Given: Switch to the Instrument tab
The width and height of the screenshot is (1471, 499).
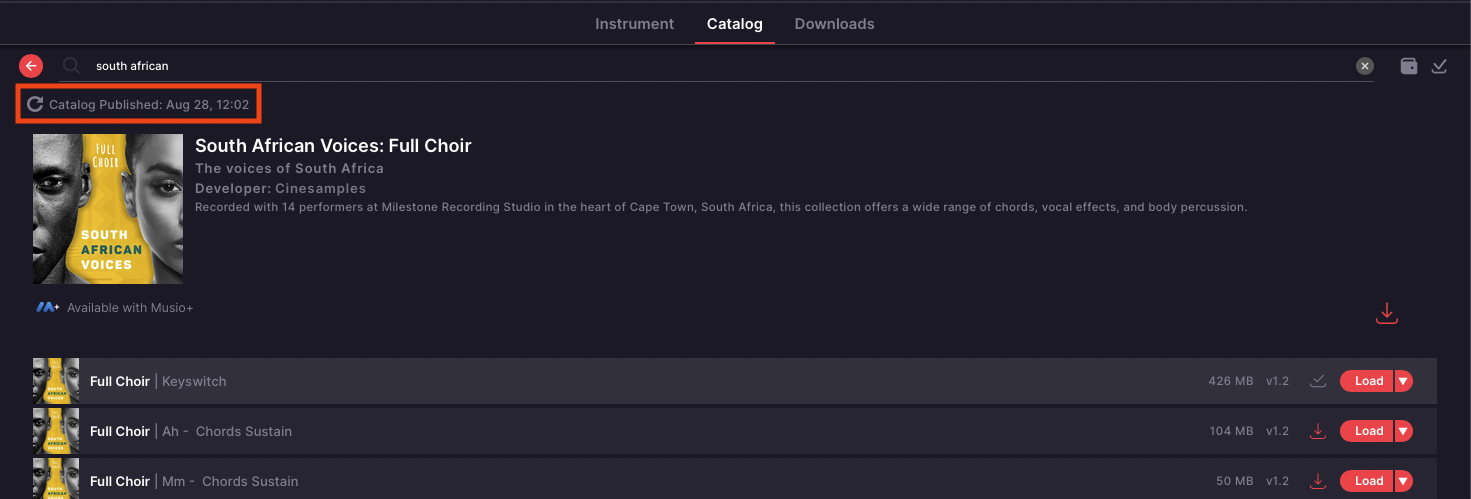Looking at the screenshot, I should 635,24.
